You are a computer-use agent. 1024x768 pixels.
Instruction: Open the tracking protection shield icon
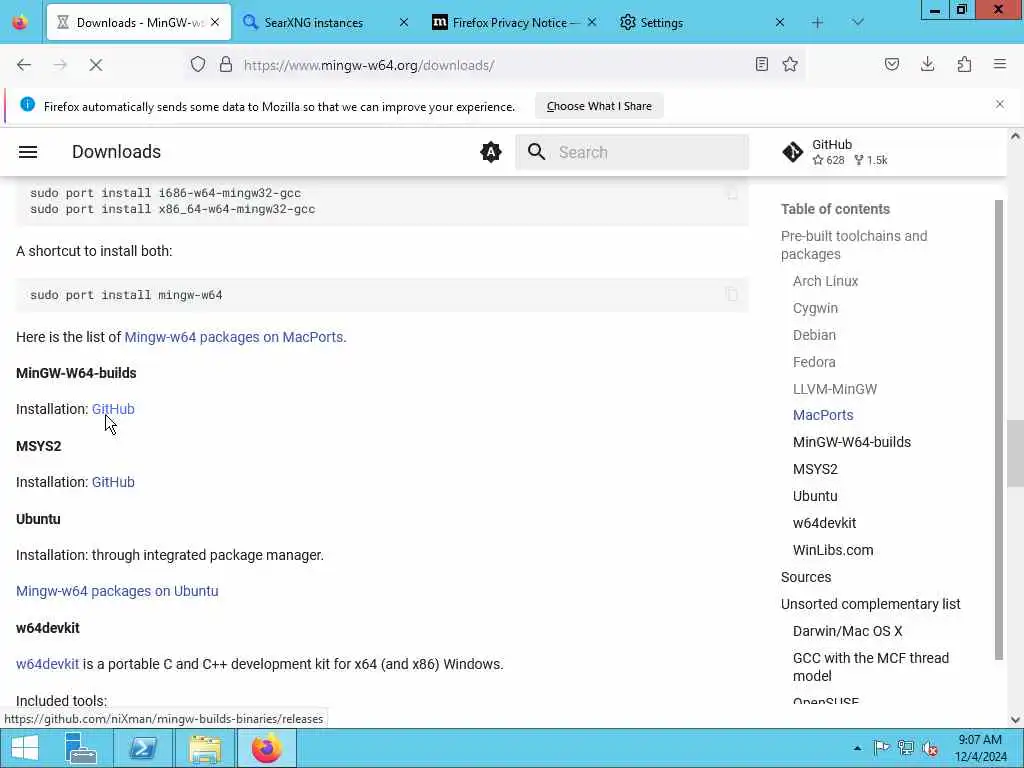pyautogui.click(x=198, y=64)
